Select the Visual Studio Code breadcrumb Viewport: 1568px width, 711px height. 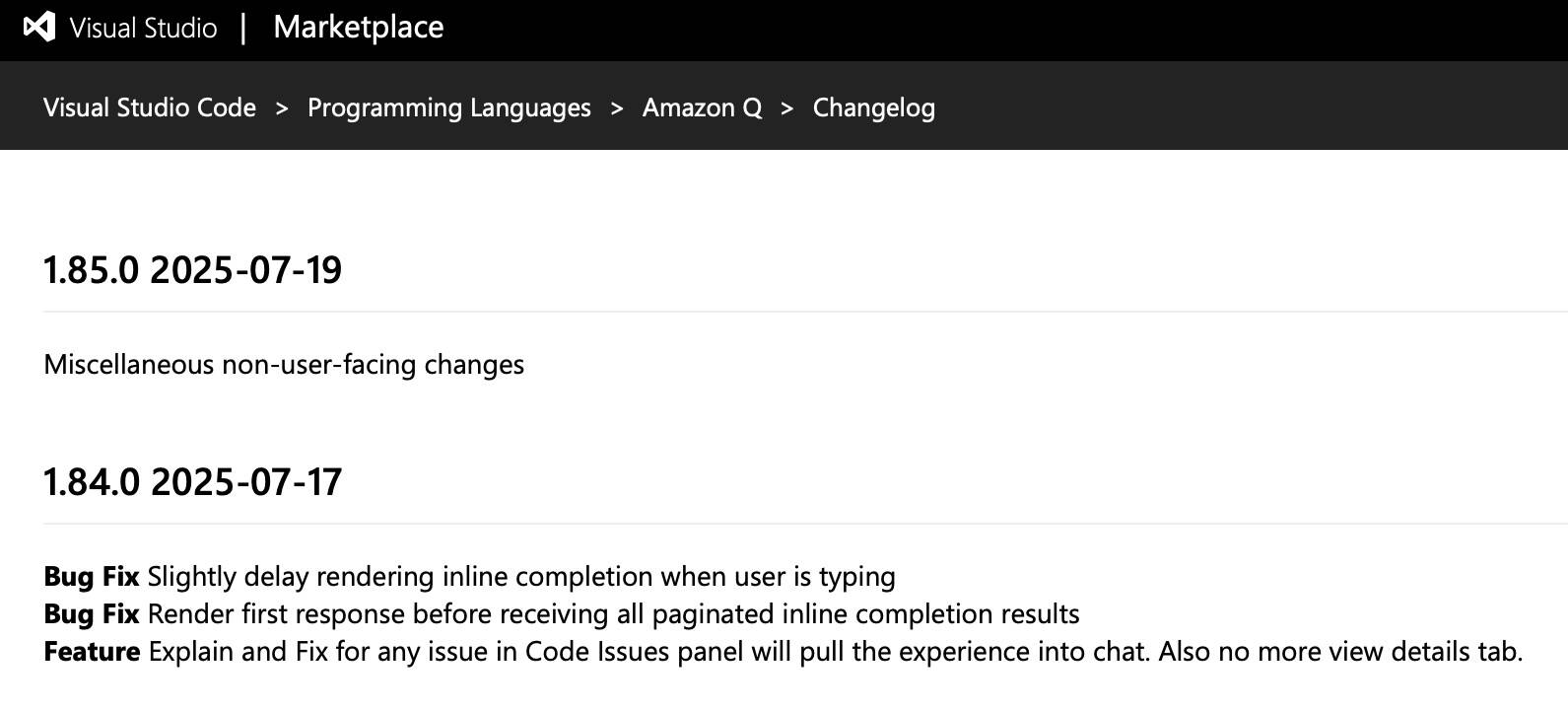click(x=150, y=107)
